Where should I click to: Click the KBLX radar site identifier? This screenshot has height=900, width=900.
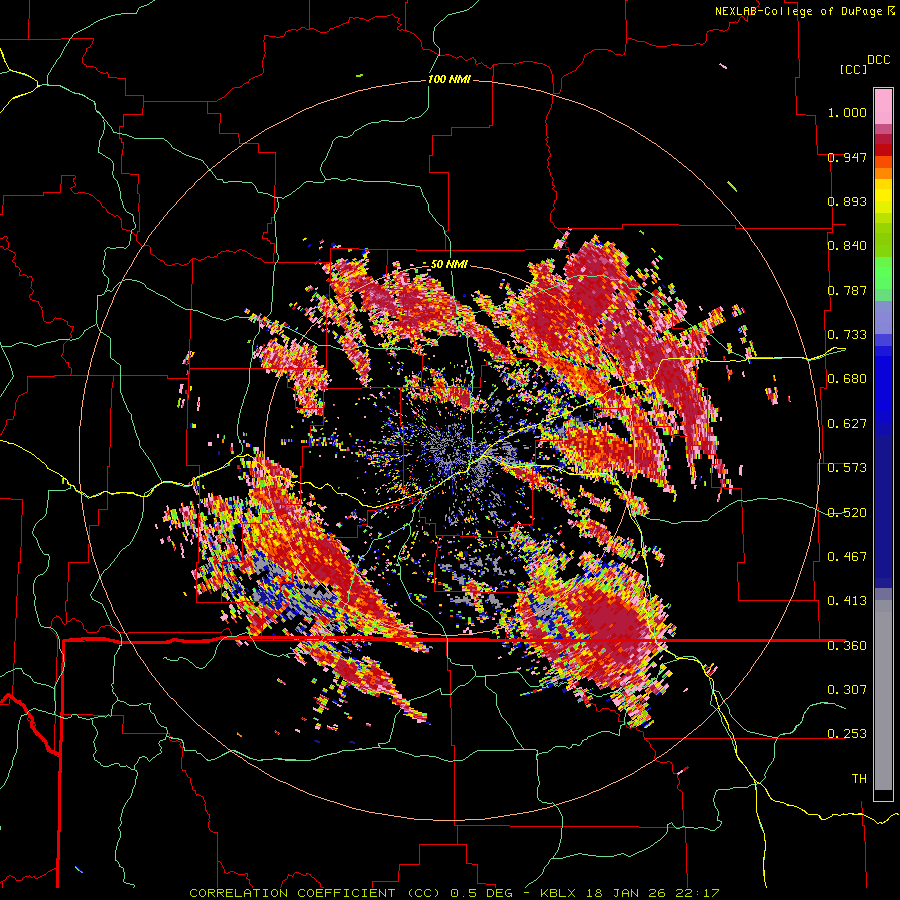[558, 893]
